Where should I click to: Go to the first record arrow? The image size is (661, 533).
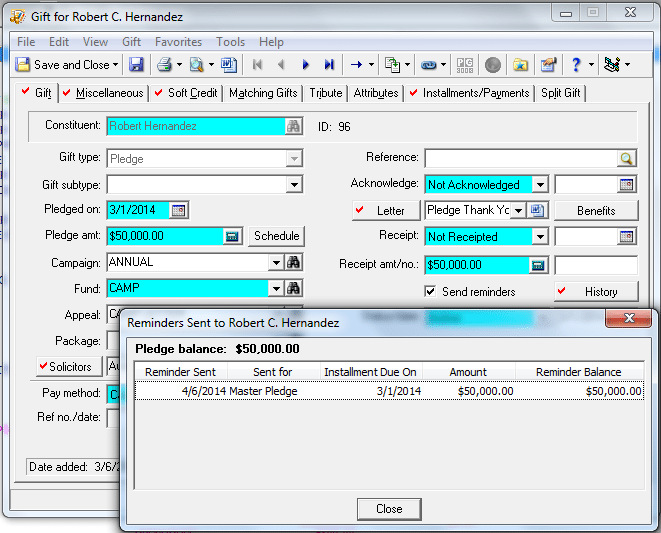(x=257, y=65)
